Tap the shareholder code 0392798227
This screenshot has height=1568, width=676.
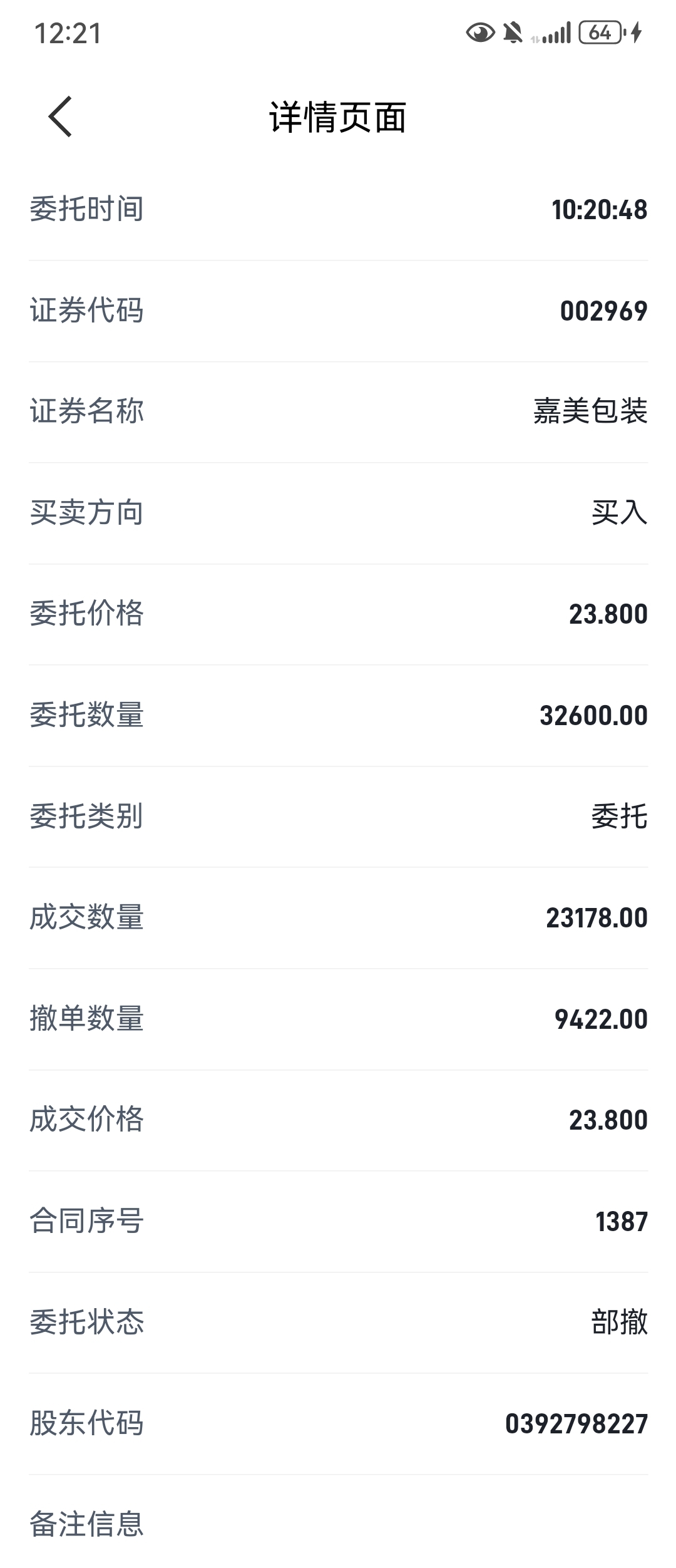tap(576, 1425)
